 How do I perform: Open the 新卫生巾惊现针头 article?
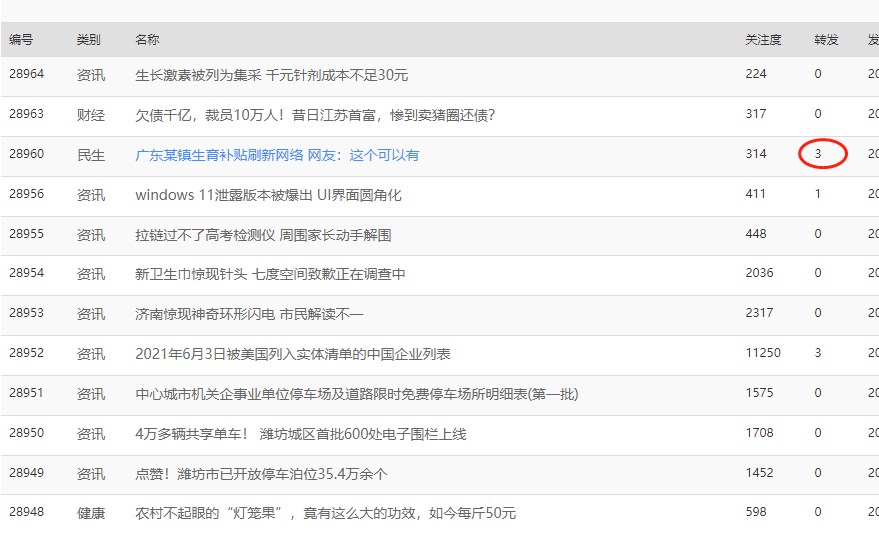270,274
